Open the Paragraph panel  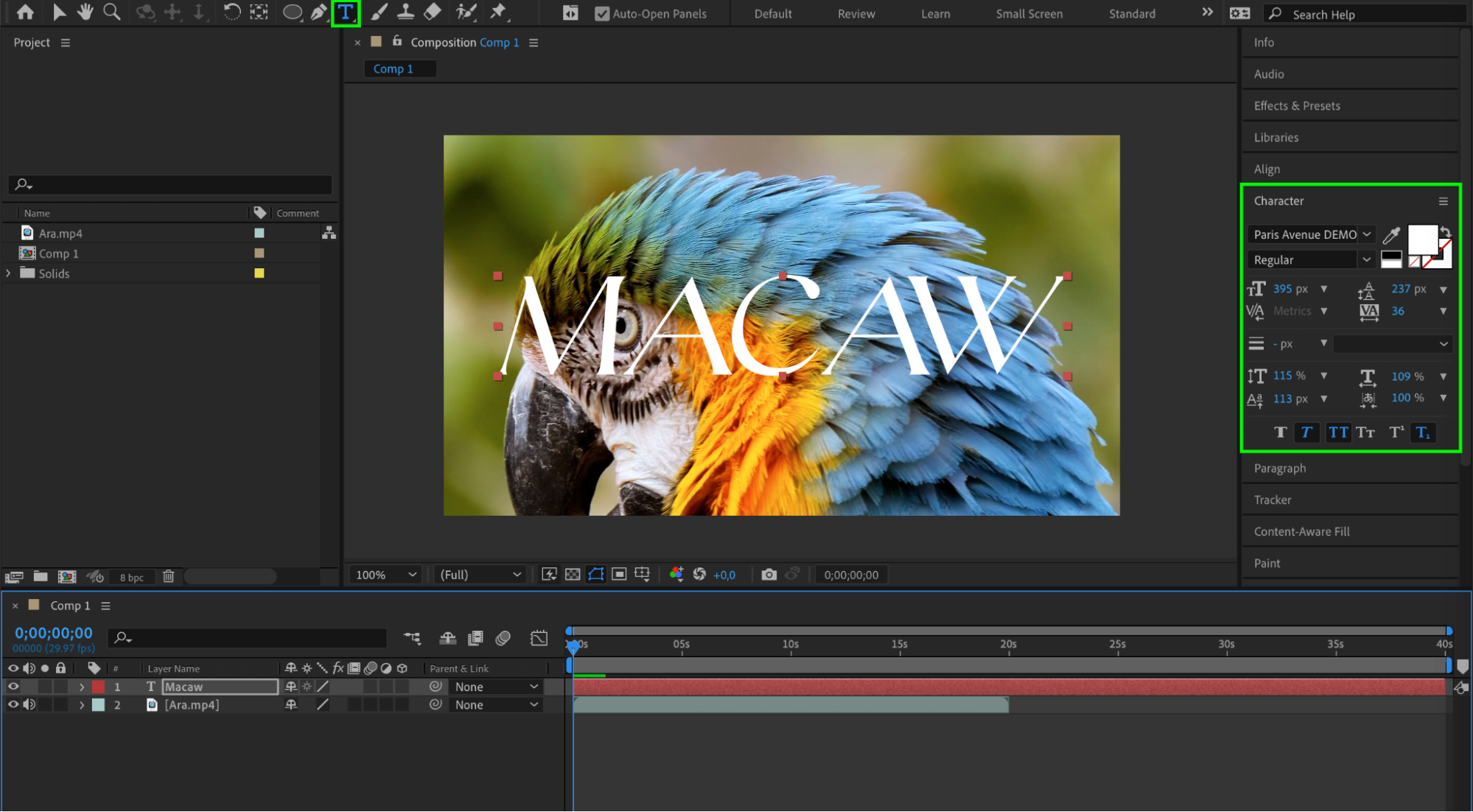[1280, 469]
